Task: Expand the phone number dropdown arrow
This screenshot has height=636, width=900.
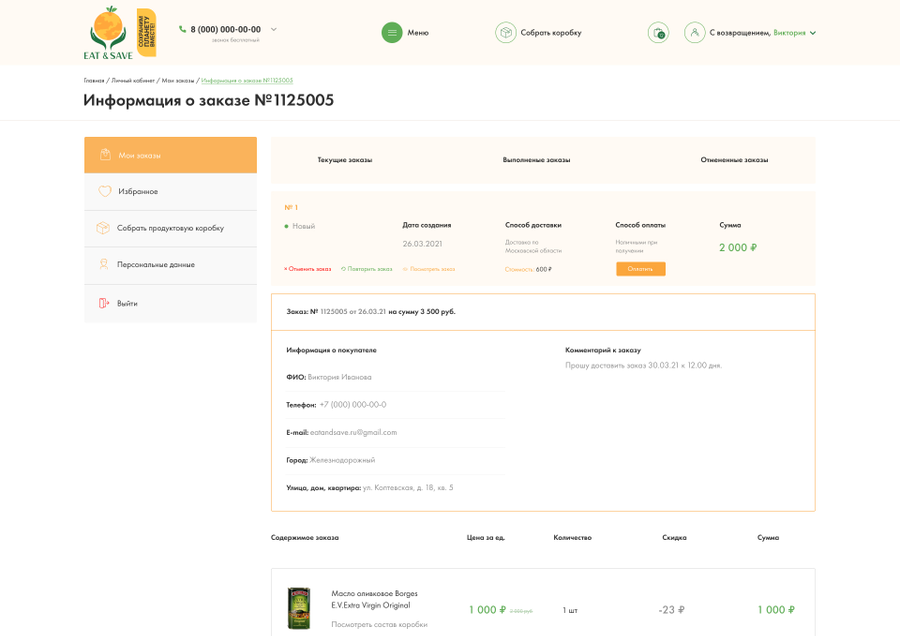Action: pos(274,29)
